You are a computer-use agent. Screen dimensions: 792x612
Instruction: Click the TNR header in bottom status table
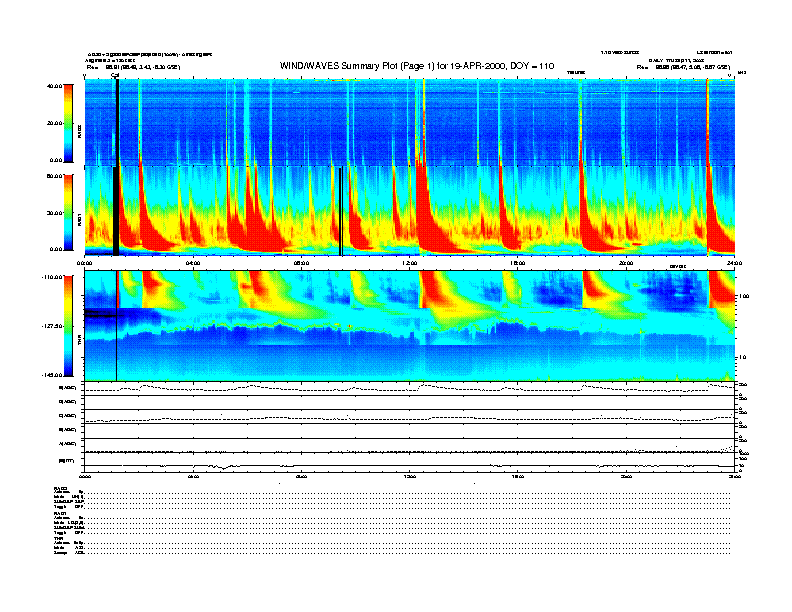pyautogui.click(x=58, y=539)
